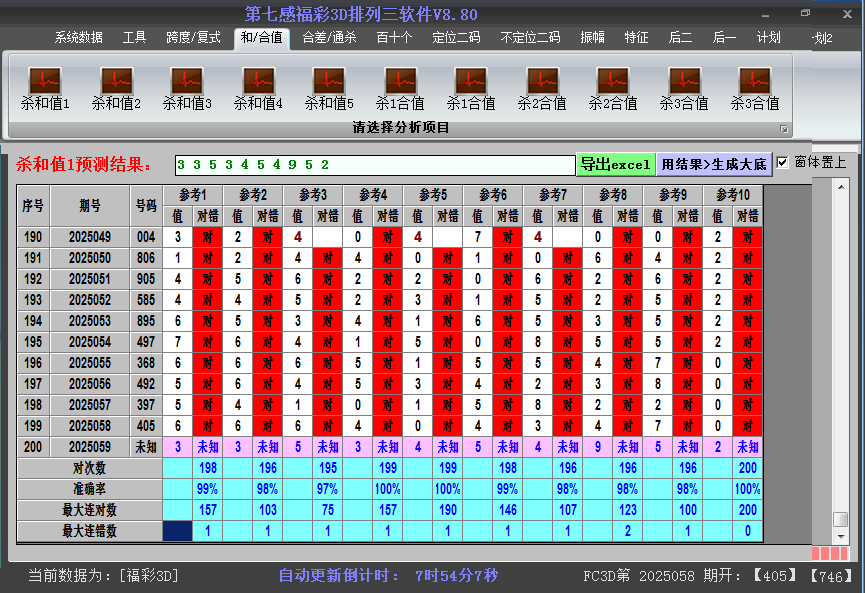Select the 特征 tab
865x593 pixels.
[636, 38]
